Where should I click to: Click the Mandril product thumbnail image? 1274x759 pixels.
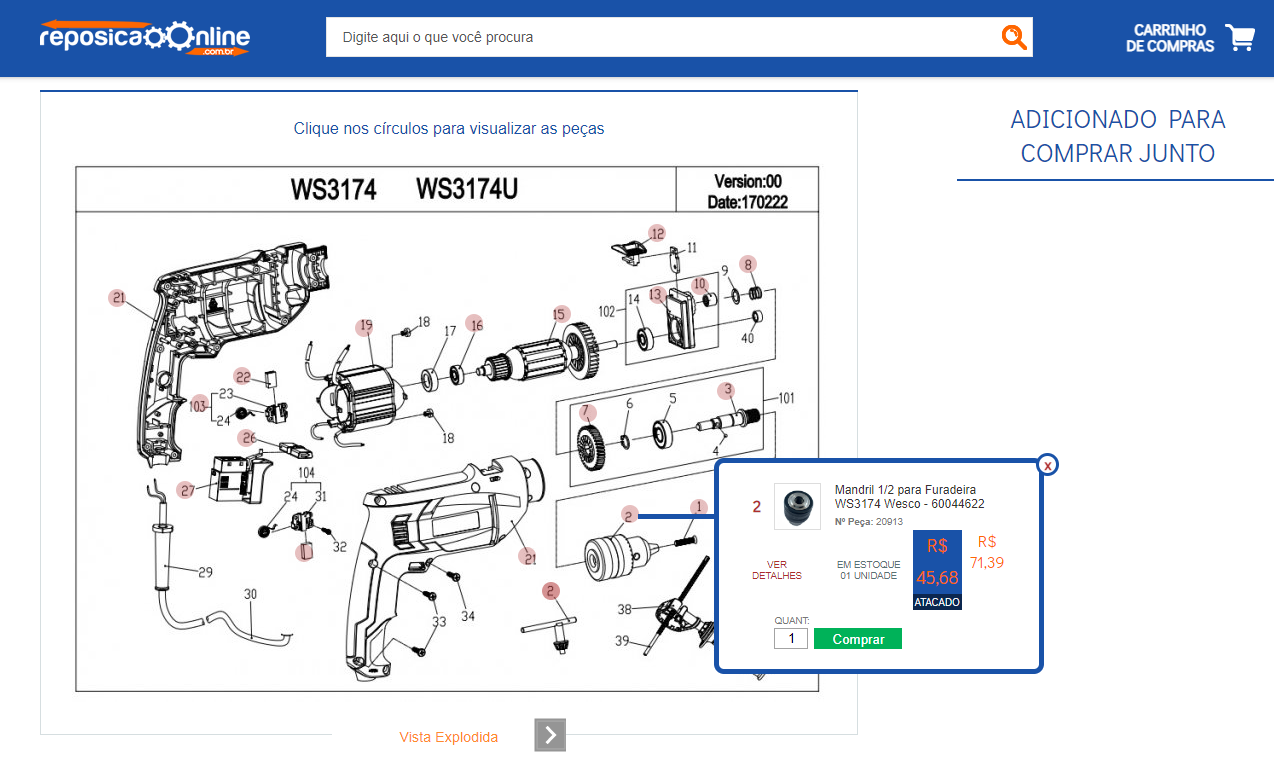(797, 507)
